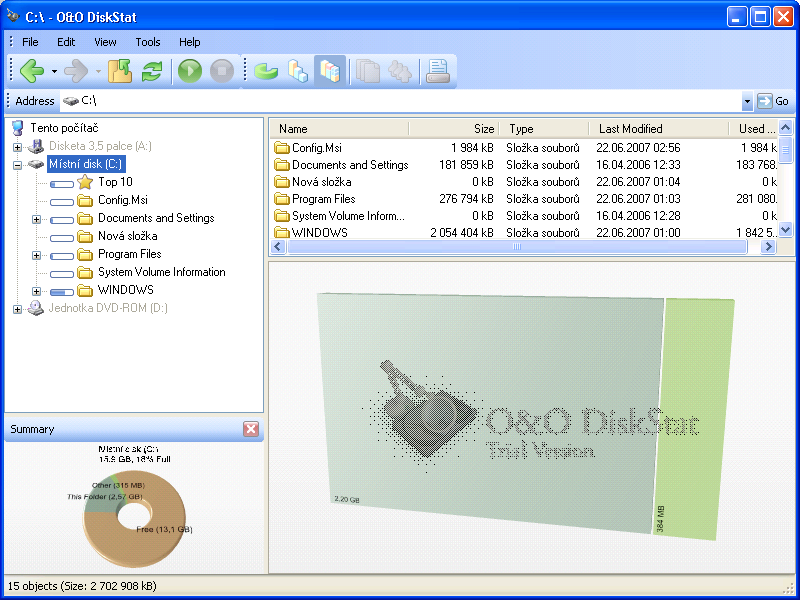Click the Top 10 usage bar in the tree

62,184
